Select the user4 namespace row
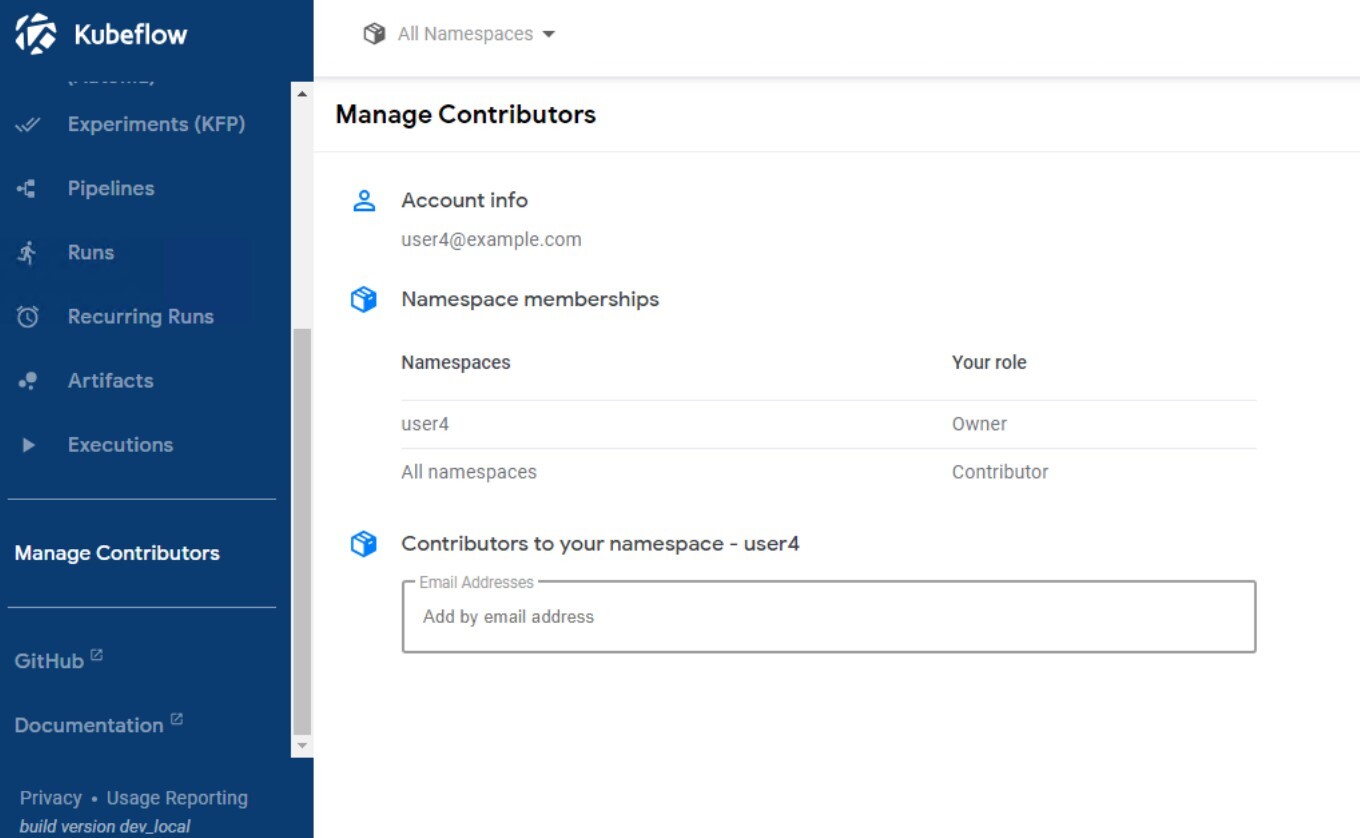This screenshot has height=838, width=1360. pos(425,423)
